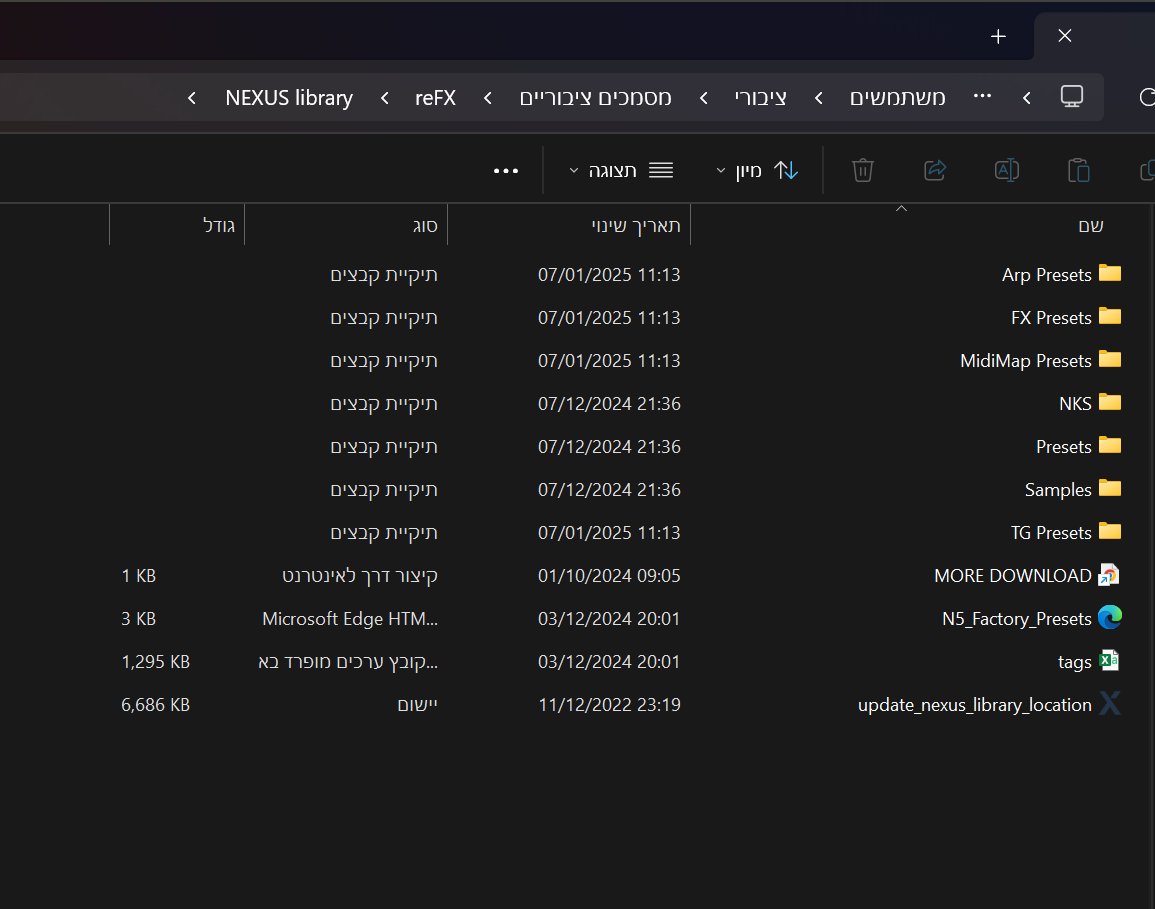Select the update_nexus_library_location file name
Screen dimensions: 1155x909
(x=975, y=705)
